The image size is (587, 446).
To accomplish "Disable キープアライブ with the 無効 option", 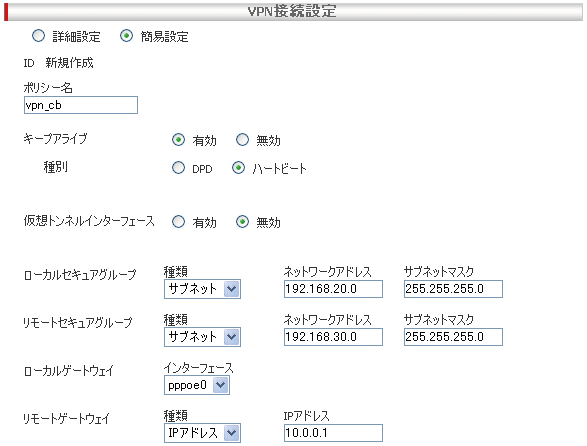I will click(242, 140).
